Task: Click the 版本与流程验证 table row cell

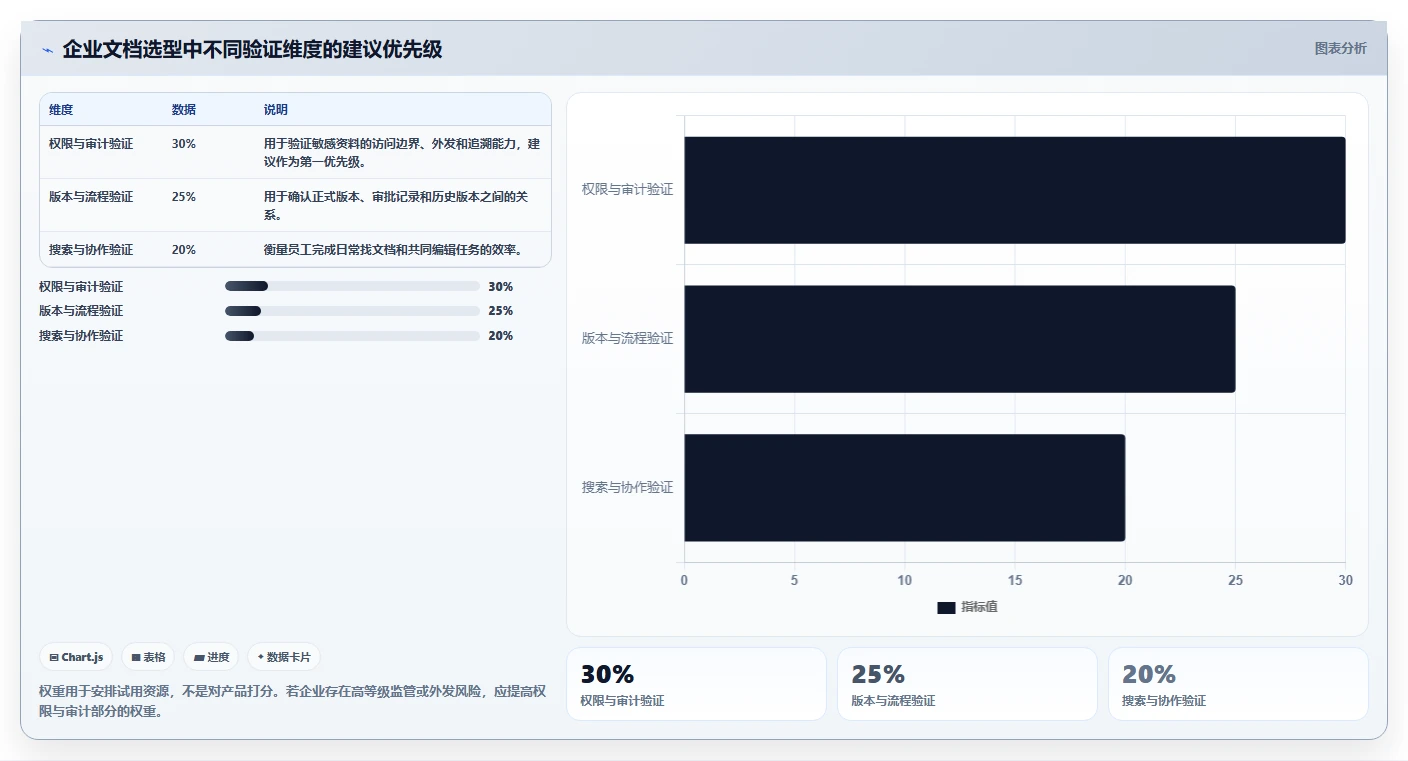Action: coord(91,197)
